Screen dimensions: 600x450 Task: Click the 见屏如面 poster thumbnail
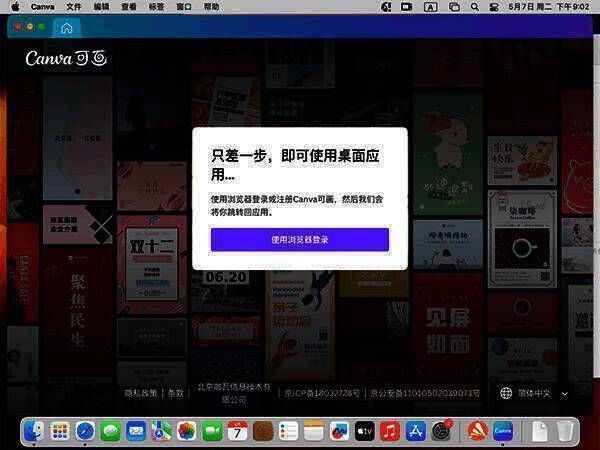(448, 328)
